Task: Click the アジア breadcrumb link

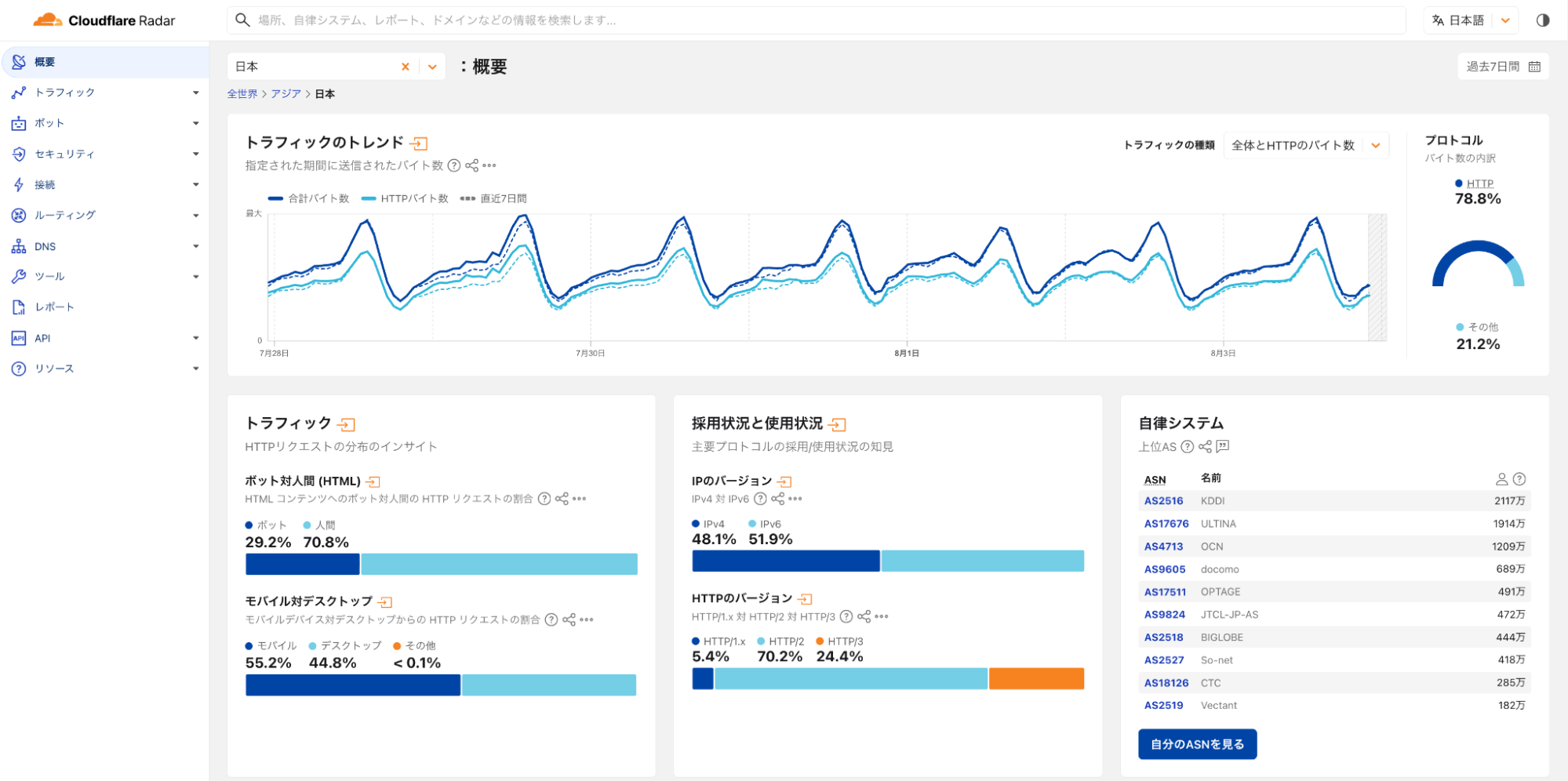Action: pos(286,94)
